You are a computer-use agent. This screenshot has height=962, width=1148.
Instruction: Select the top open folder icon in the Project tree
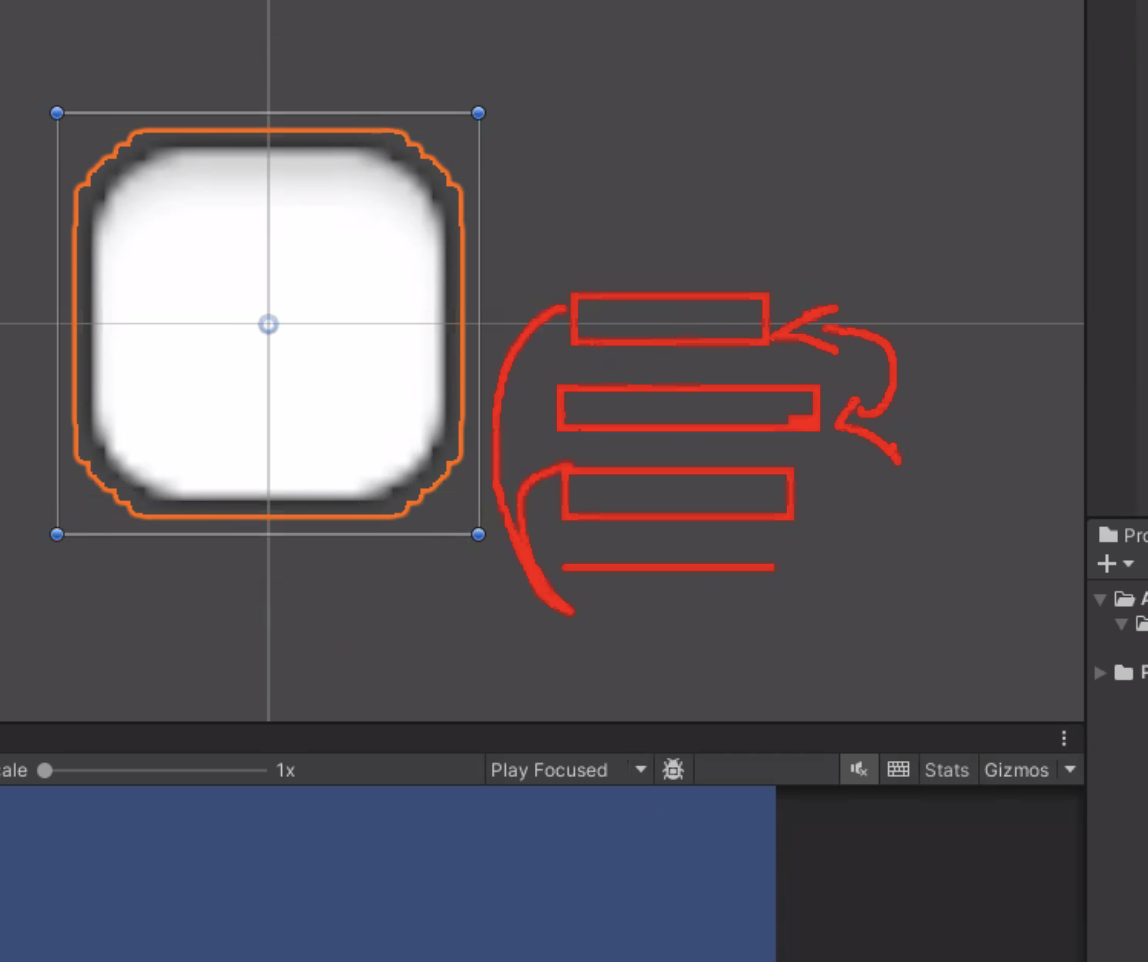(1125, 599)
